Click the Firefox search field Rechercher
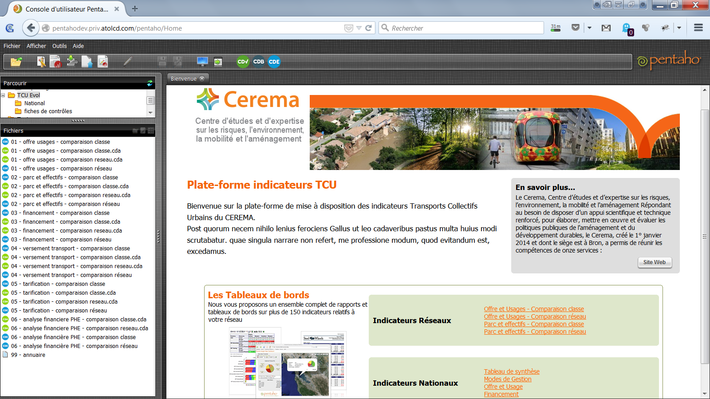The height and width of the screenshot is (399, 710). tap(461, 28)
